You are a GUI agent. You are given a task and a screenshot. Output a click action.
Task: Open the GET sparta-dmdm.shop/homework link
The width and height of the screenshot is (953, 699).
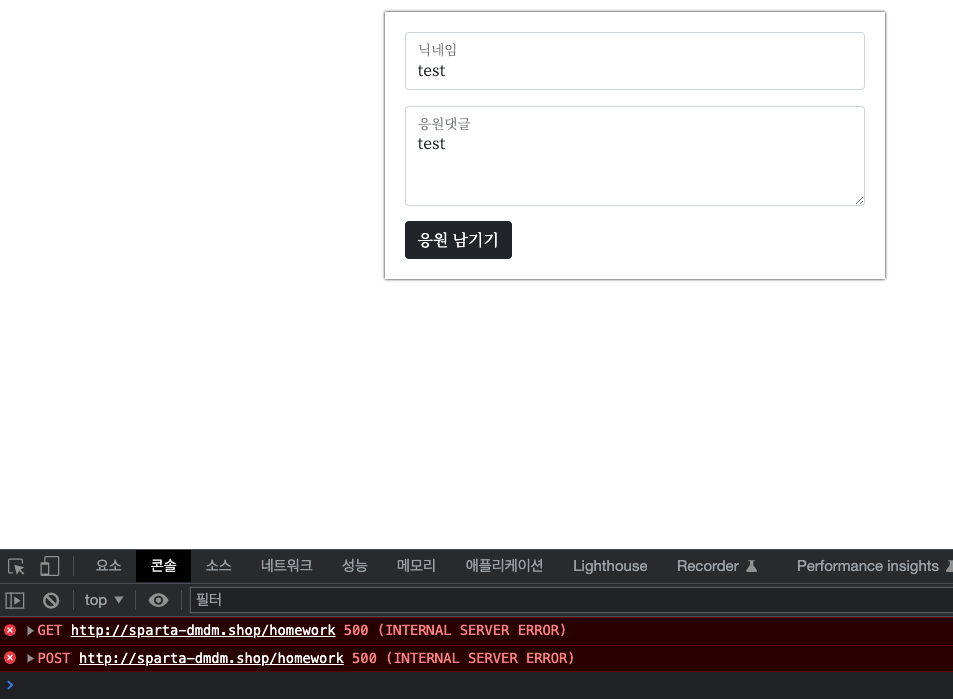pos(203,630)
